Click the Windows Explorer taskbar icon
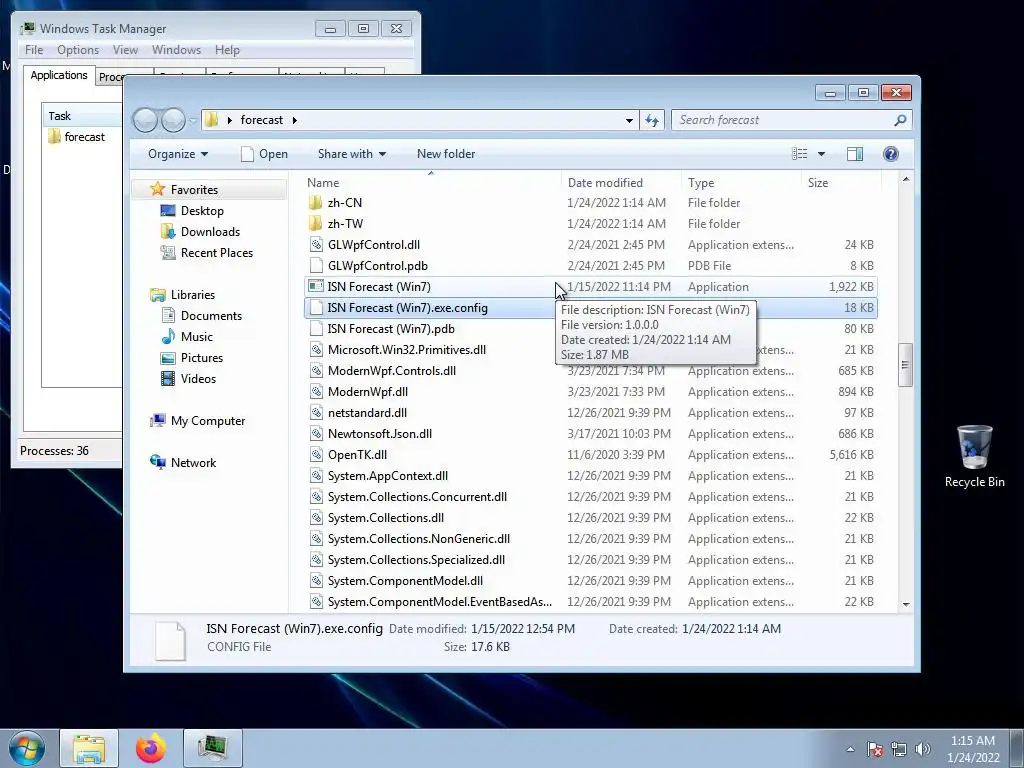Screen dimensions: 1024x768 coord(89,748)
